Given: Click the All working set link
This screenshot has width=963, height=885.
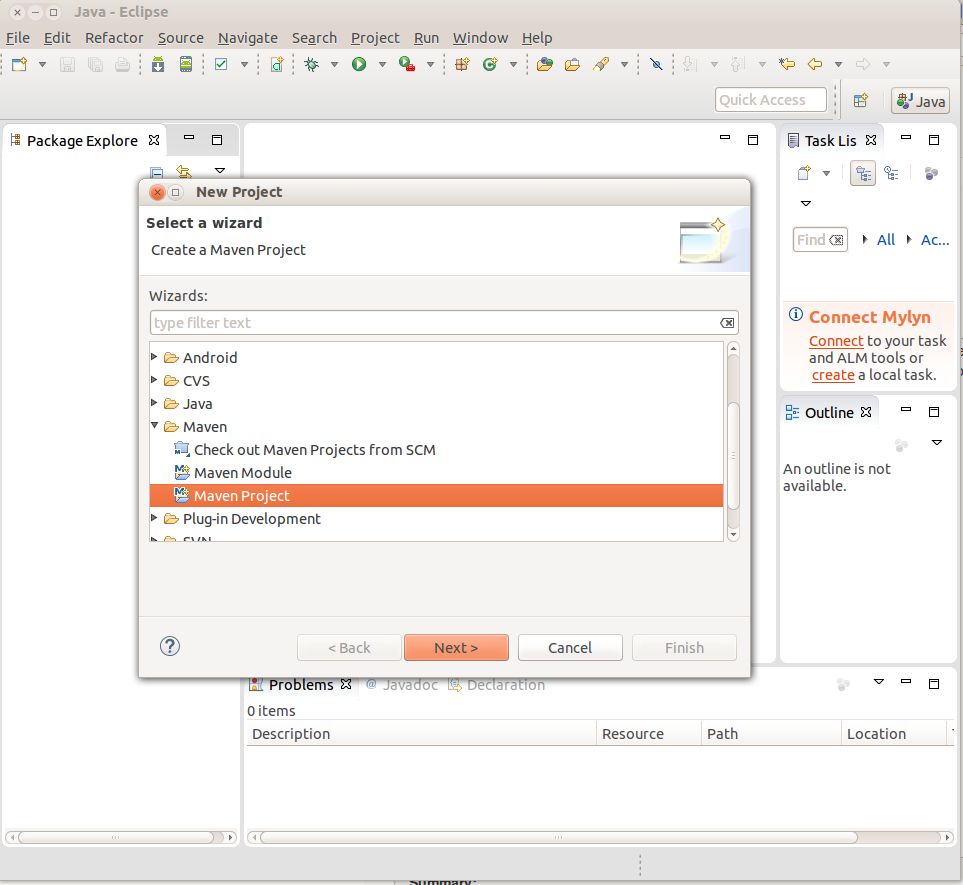Looking at the screenshot, I should (886, 240).
